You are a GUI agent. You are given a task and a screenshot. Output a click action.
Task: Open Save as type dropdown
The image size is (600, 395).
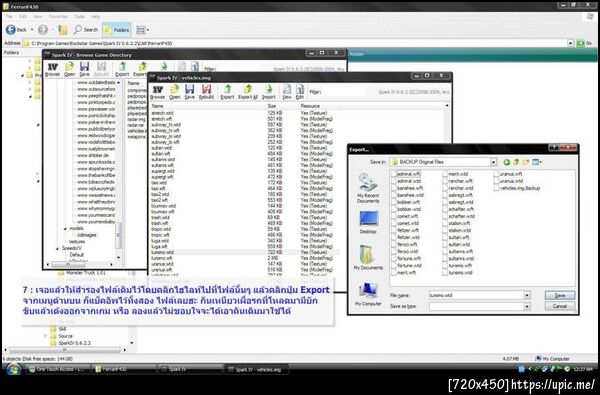527,306
